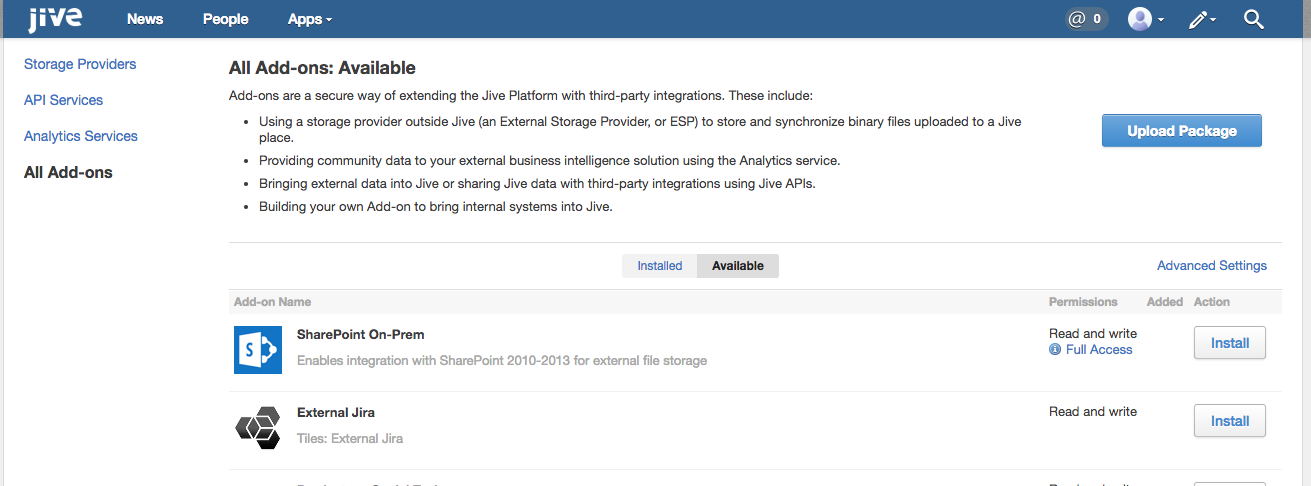Open the pencil create menu
The image size is (1311, 486).
click(1202, 19)
